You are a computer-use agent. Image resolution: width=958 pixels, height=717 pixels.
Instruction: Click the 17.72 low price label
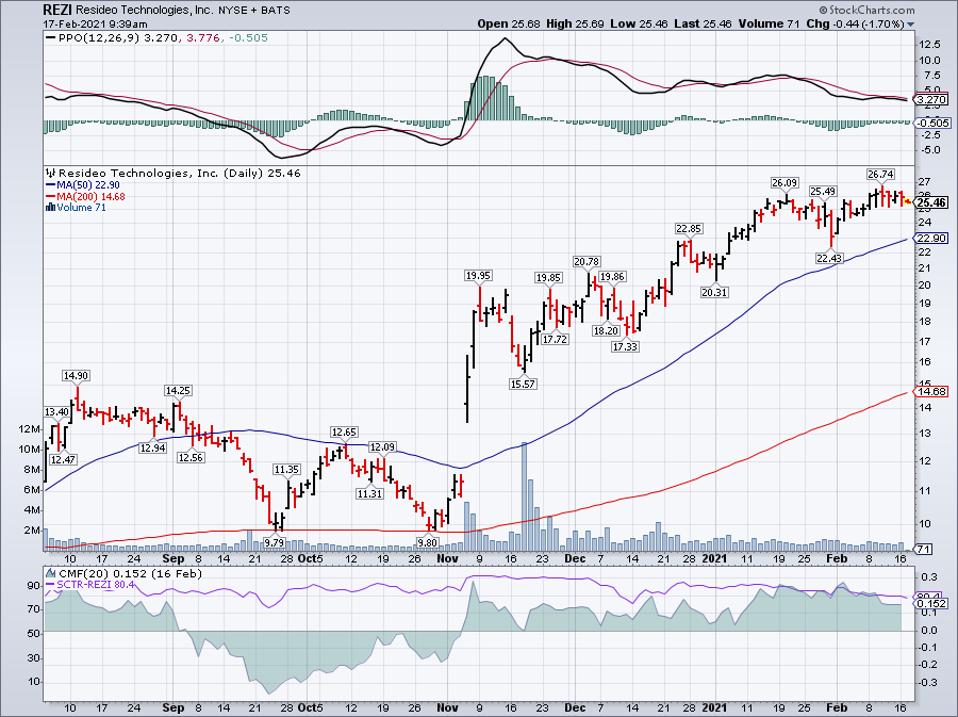coord(555,340)
